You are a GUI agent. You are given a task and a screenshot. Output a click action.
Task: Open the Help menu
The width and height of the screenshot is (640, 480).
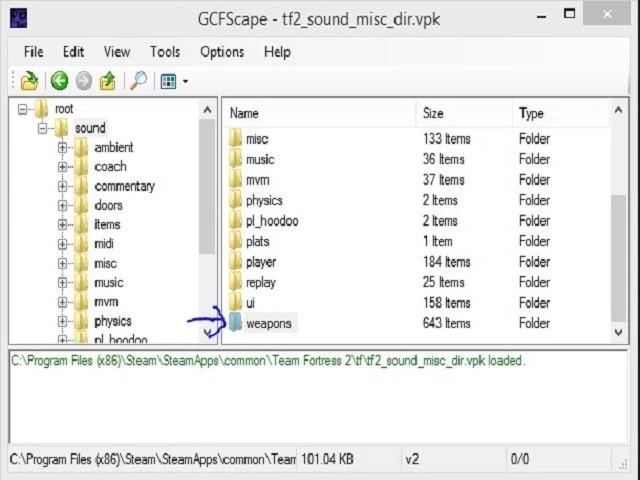(x=277, y=52)
